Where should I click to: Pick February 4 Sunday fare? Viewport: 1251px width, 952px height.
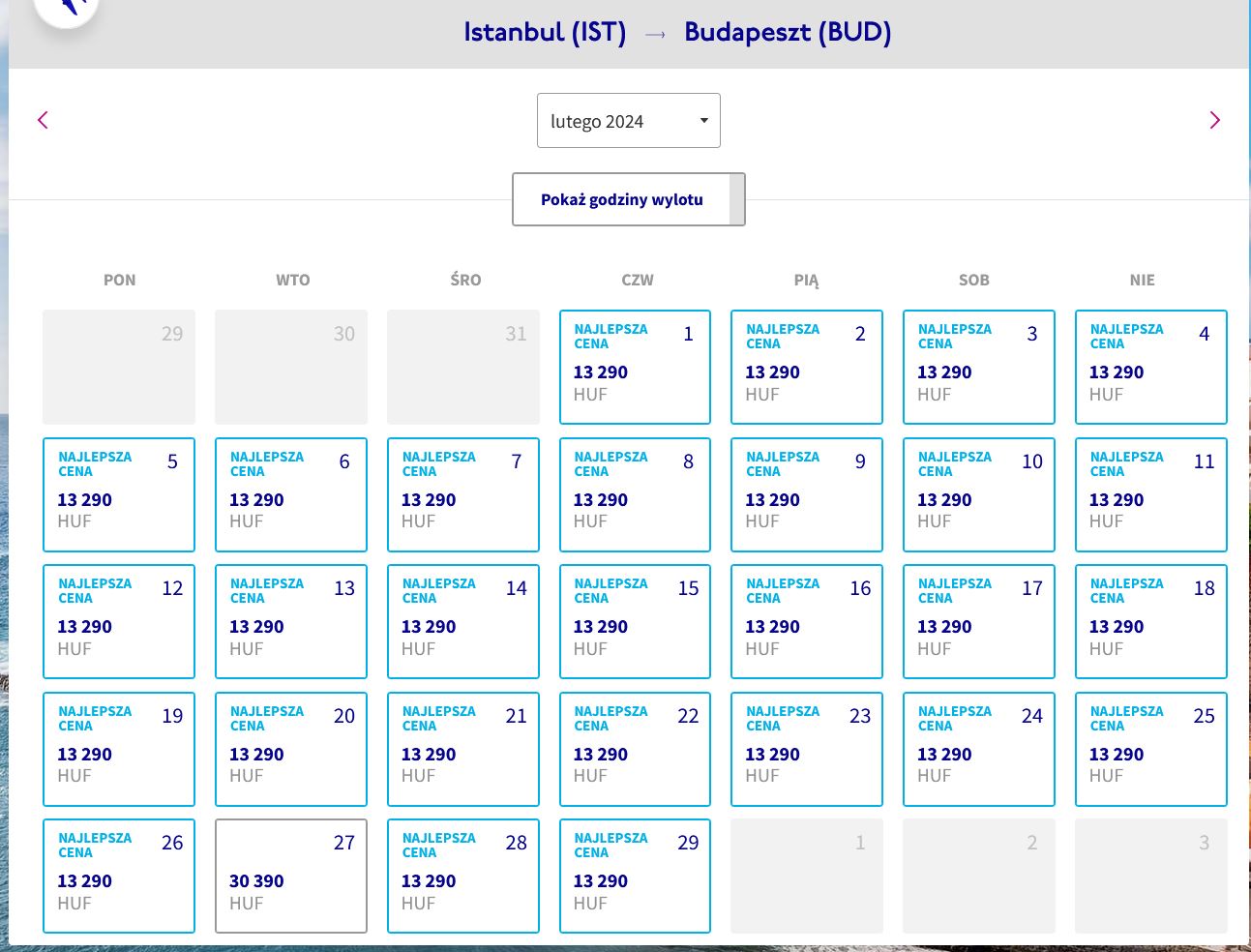(x=1151, y=367)
